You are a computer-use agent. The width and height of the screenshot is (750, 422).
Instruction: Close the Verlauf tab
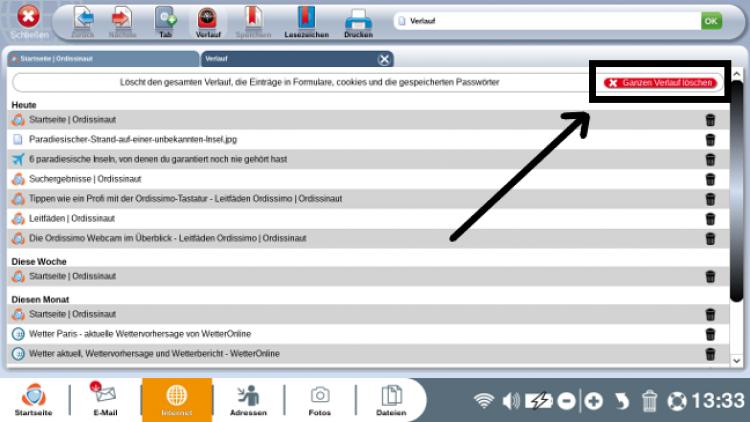tap(384, 59)
